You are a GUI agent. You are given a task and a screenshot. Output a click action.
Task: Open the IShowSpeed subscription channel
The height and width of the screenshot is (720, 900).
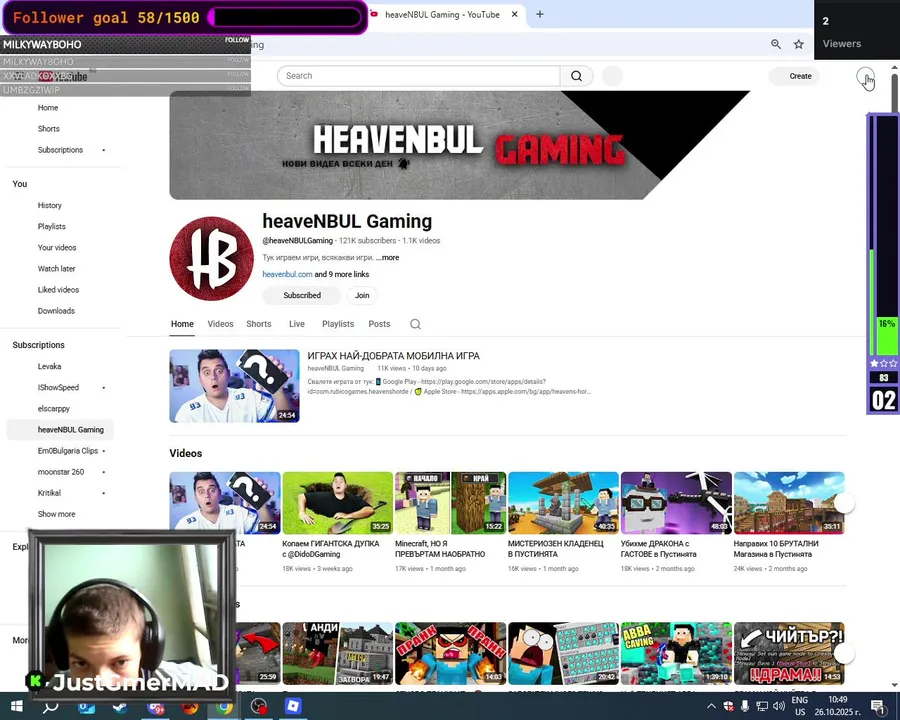58,388
